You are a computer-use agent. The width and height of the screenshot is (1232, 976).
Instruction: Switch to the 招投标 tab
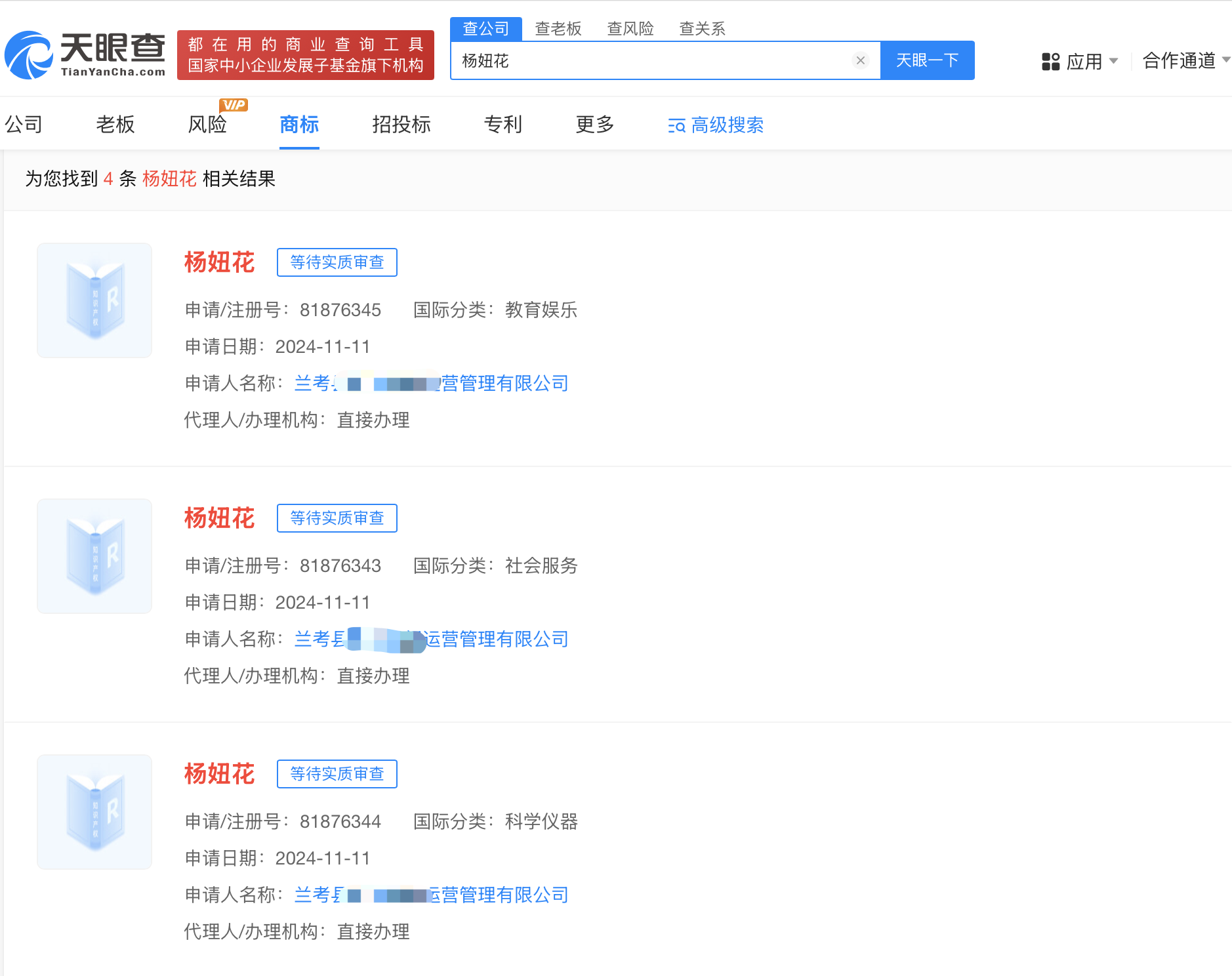(401, 124)
